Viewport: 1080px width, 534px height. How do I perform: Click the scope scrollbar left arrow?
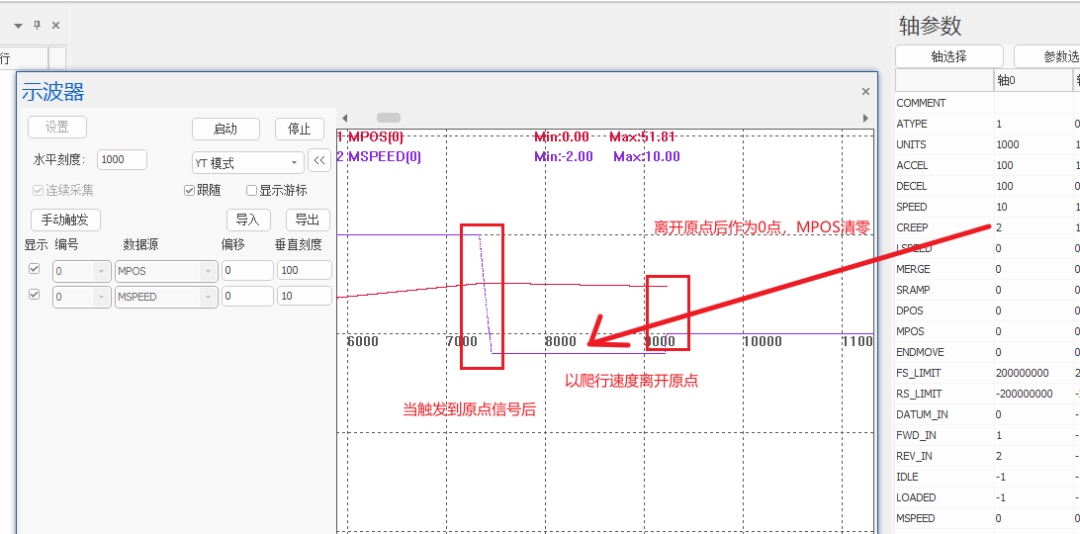(x=345, y=118)
